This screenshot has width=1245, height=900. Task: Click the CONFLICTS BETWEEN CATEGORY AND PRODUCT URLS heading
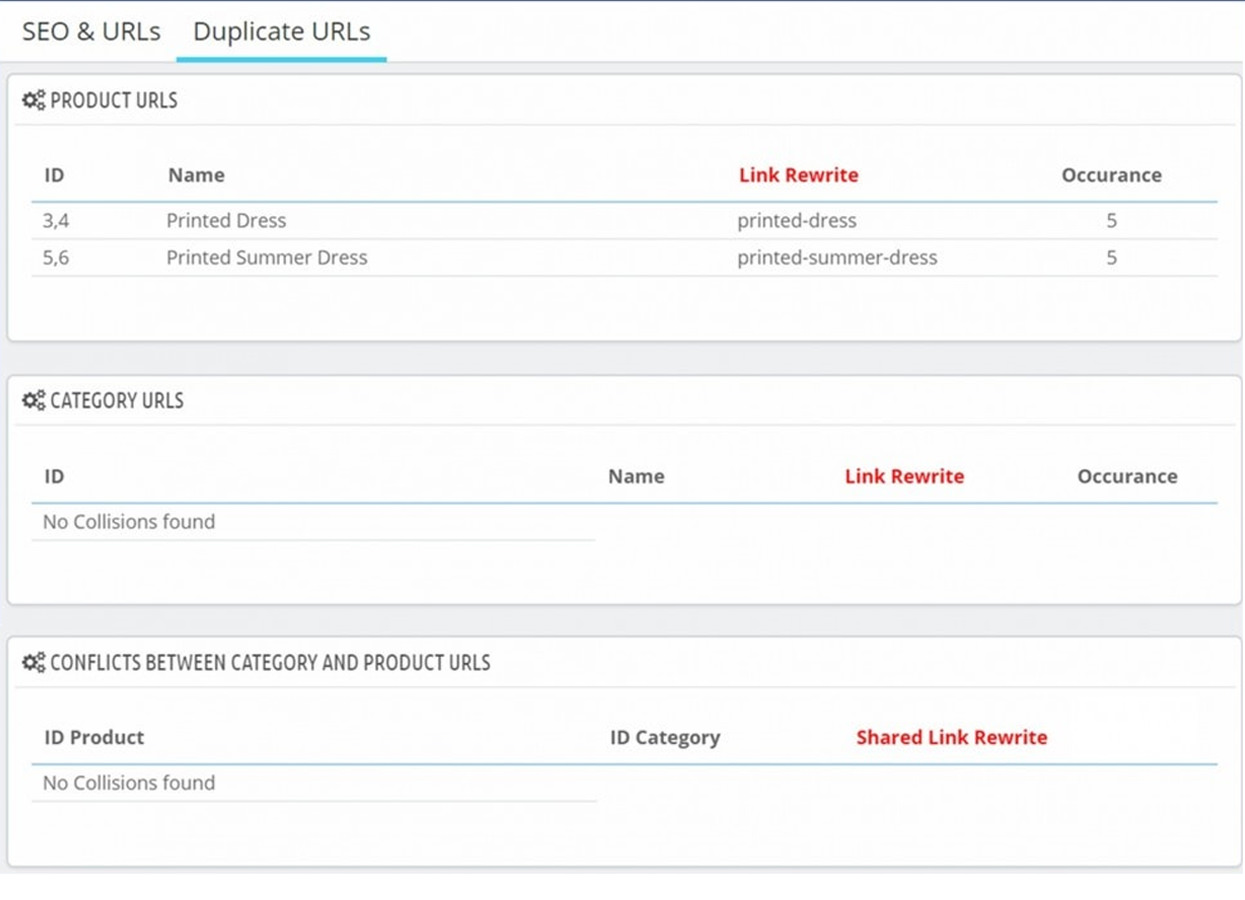tap(270, 662)
